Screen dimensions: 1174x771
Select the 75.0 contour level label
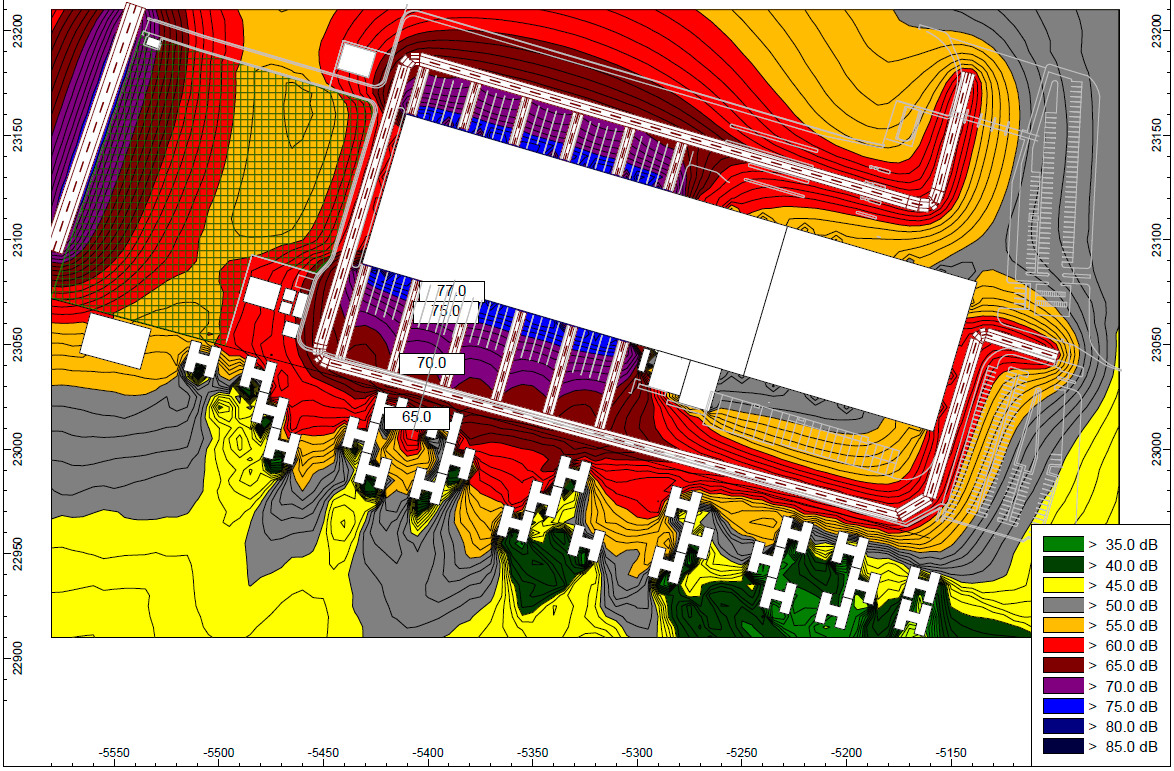445,311
